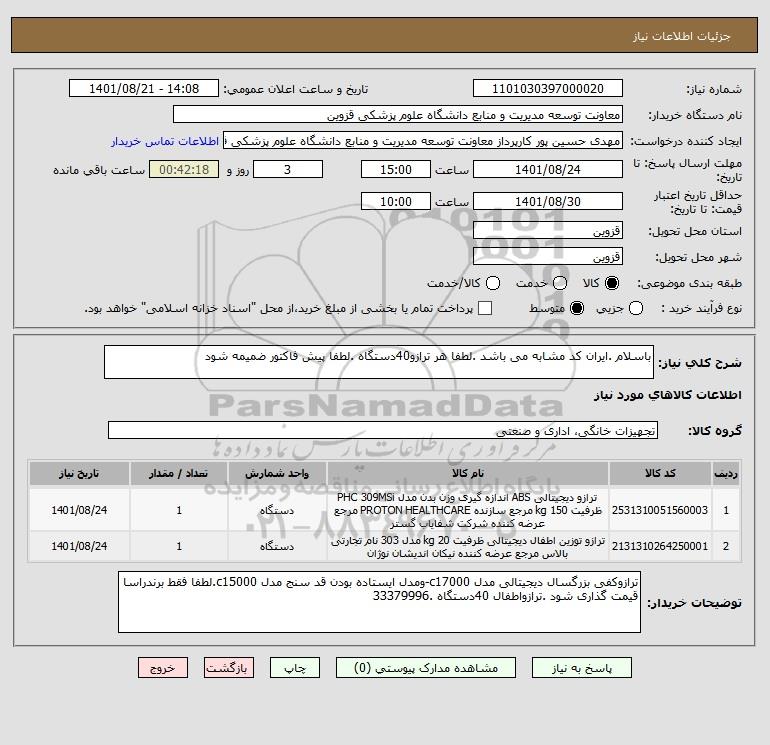Click the deadline hour 15:00 field

click(396, 169)
